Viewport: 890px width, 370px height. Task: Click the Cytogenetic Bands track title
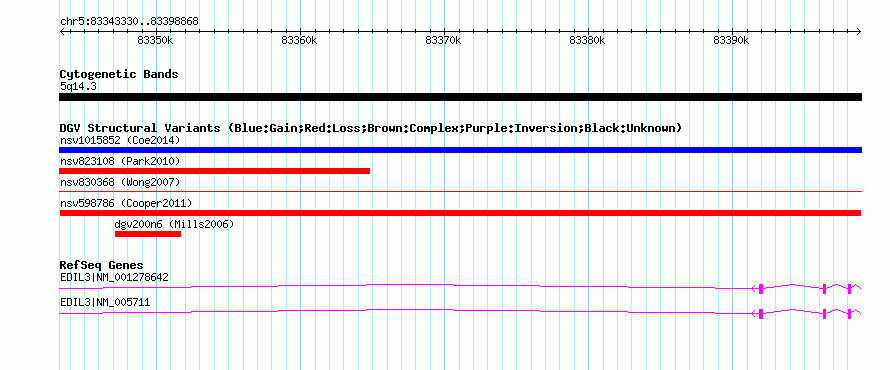[x=119, y=74]
